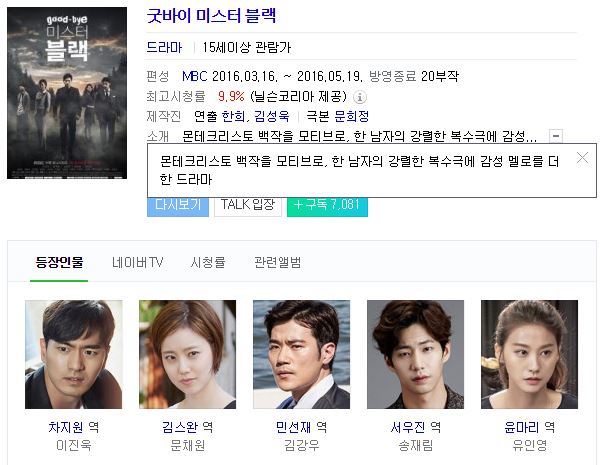Switch to the 네이버TV tab
The width and height of the screenshot is (609, 465).
(x=137, y=263)
